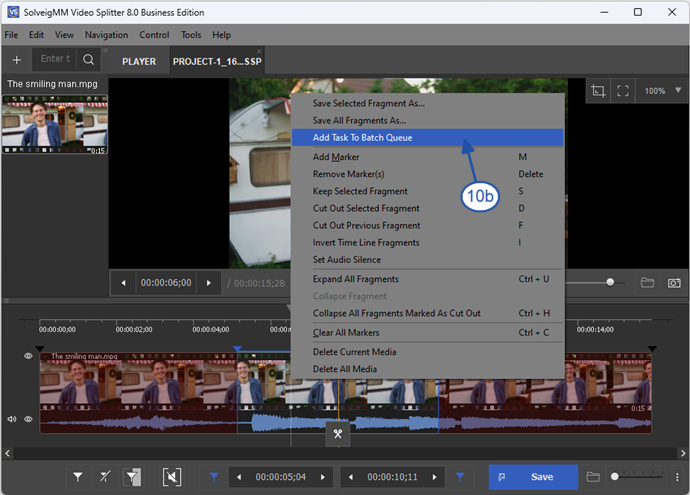
Task: Choose Save Selected Fragment As...
Action: pyautogui.click(x=427, y=103)
